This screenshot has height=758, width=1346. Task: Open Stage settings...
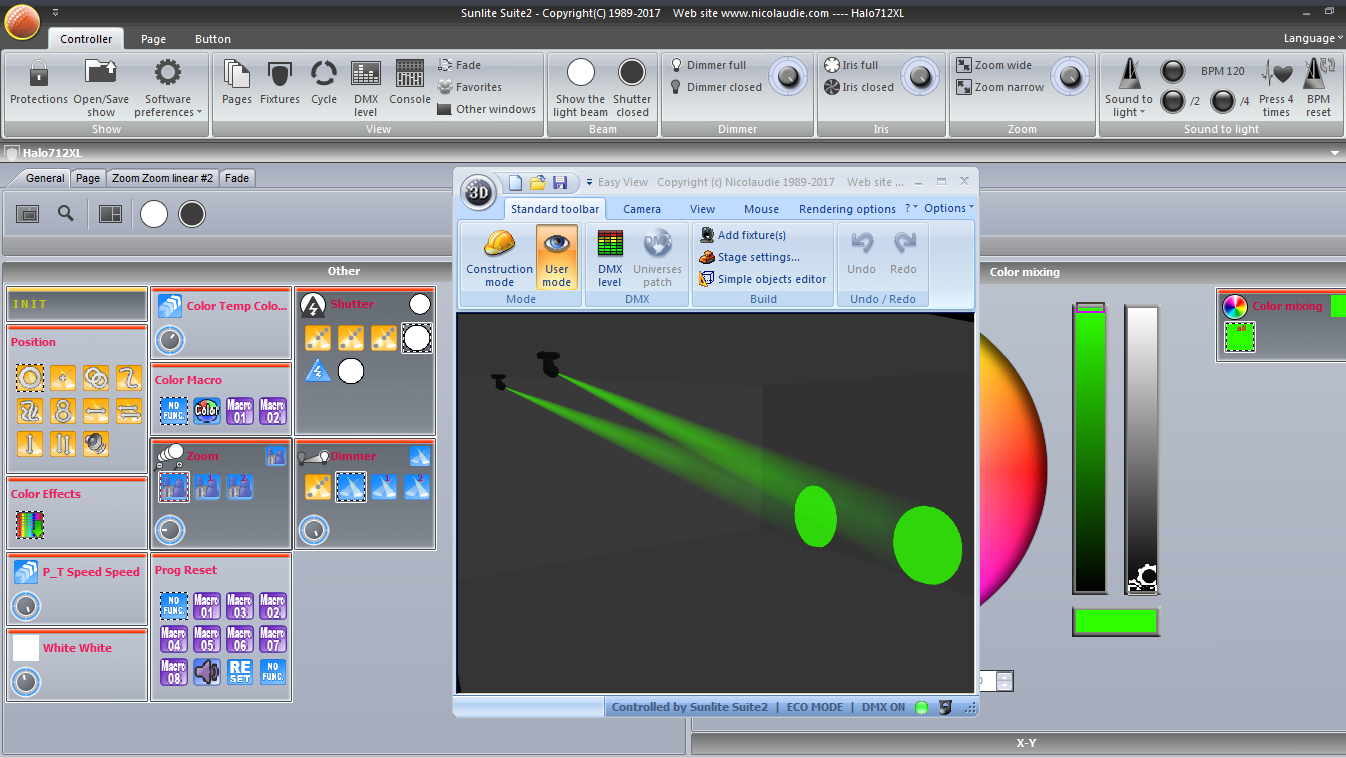pyautogui.click(x=750, y=257)
